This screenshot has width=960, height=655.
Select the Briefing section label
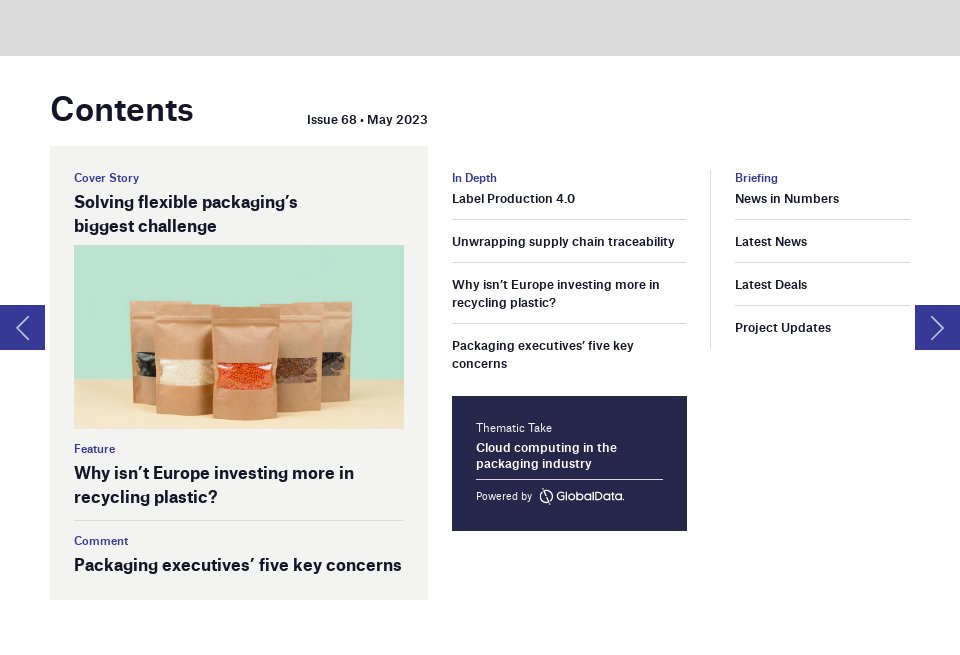tap(756, 178)
